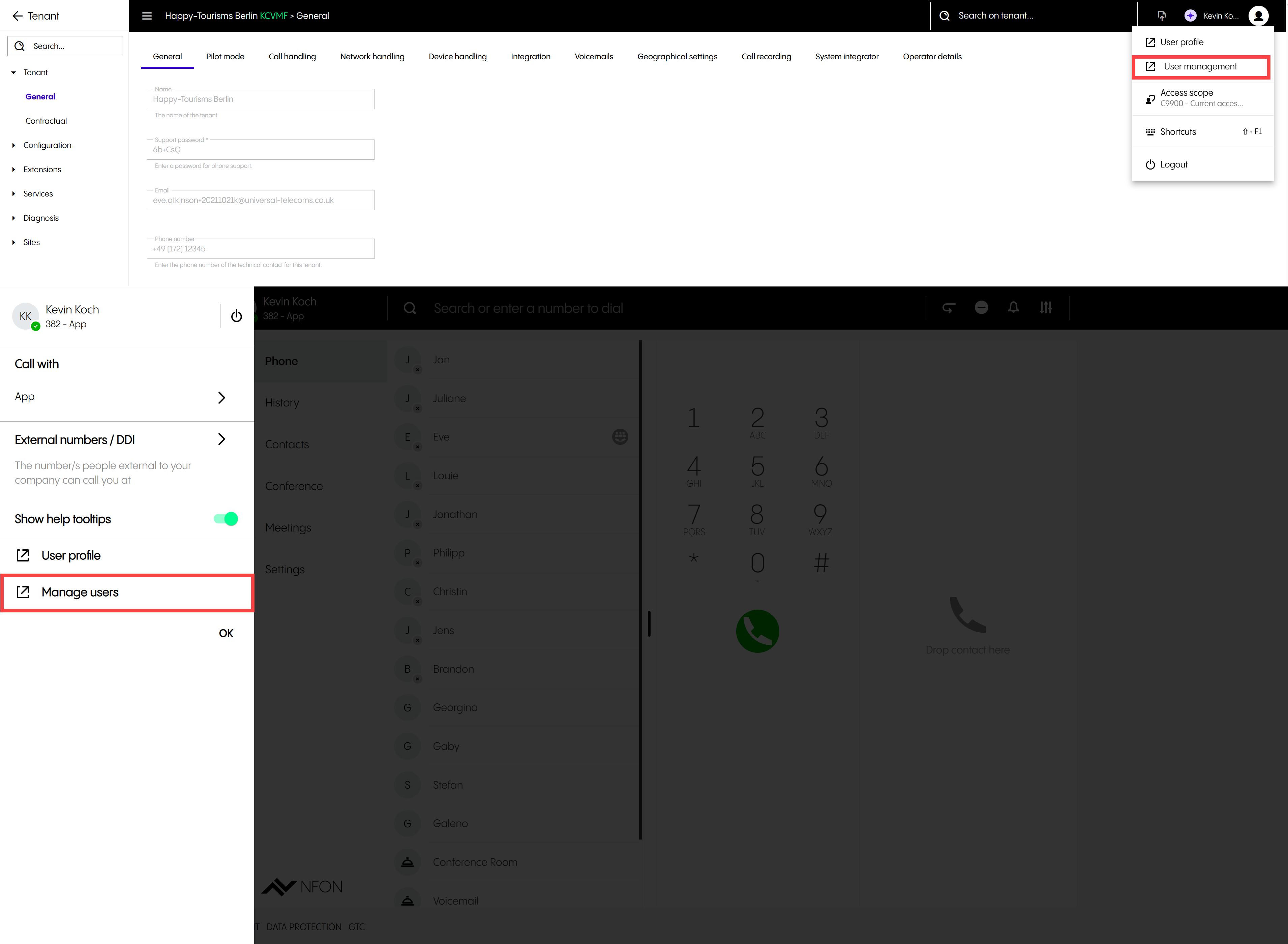
Task: Click the power icon beside Kevin Koch
Action: pos(237,316)
